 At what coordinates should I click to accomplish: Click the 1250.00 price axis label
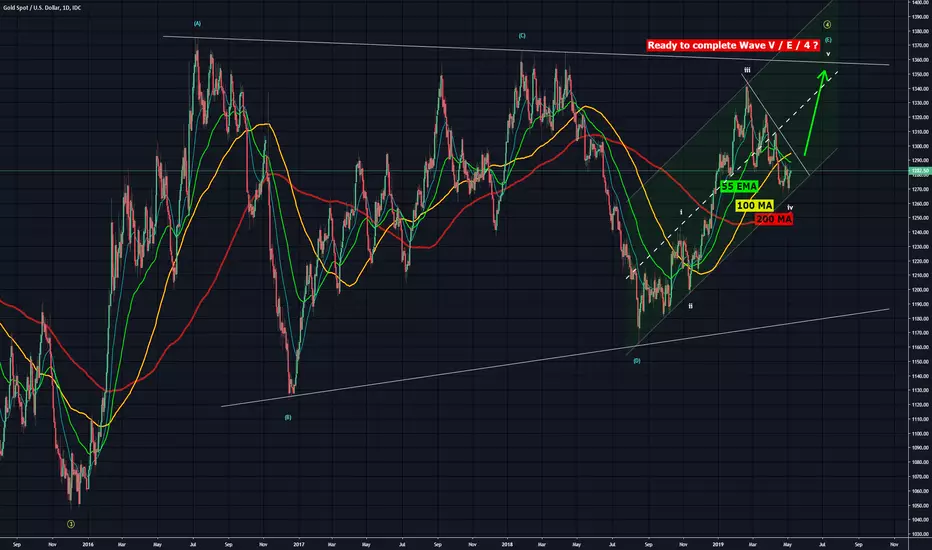click(921, 218)
